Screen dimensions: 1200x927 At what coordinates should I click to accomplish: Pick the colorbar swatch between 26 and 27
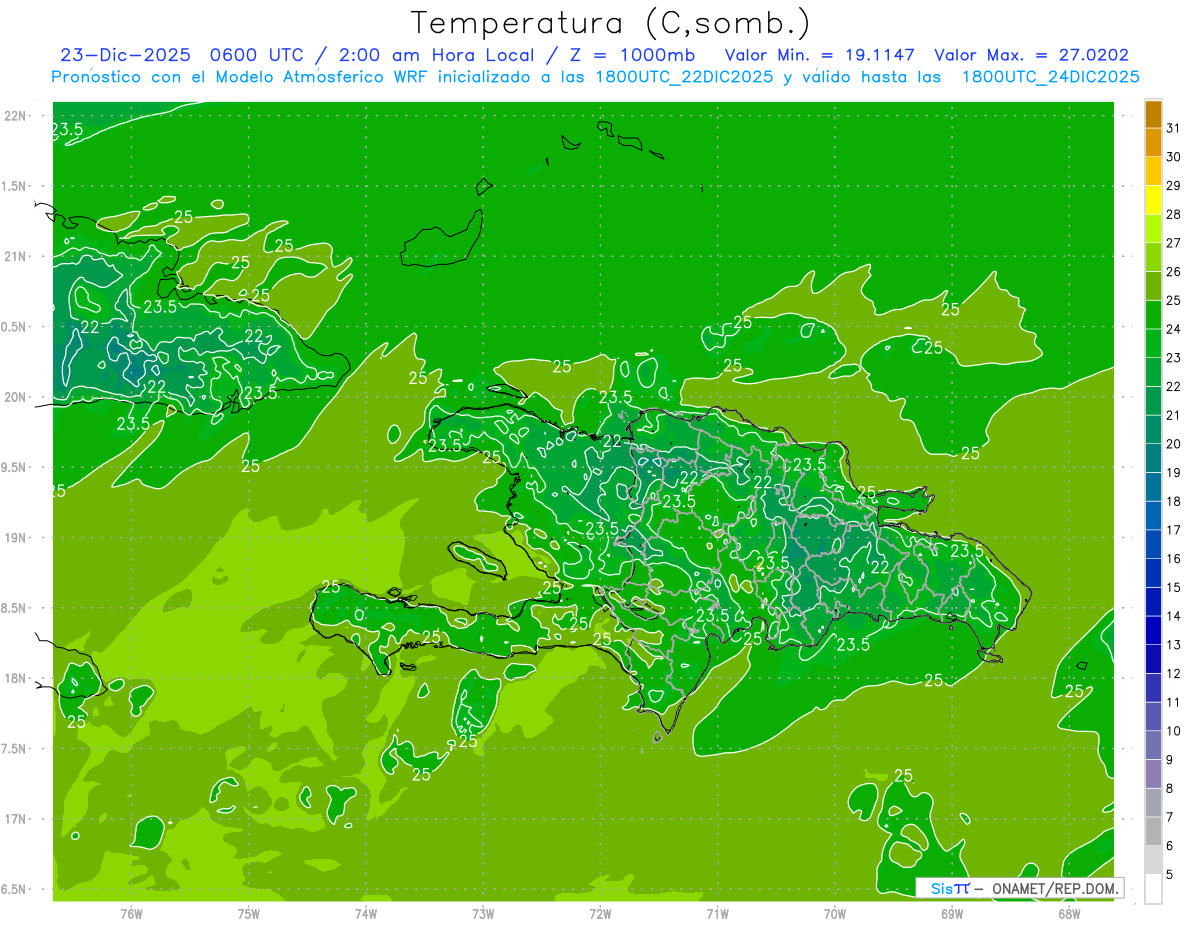(1153, 257)
